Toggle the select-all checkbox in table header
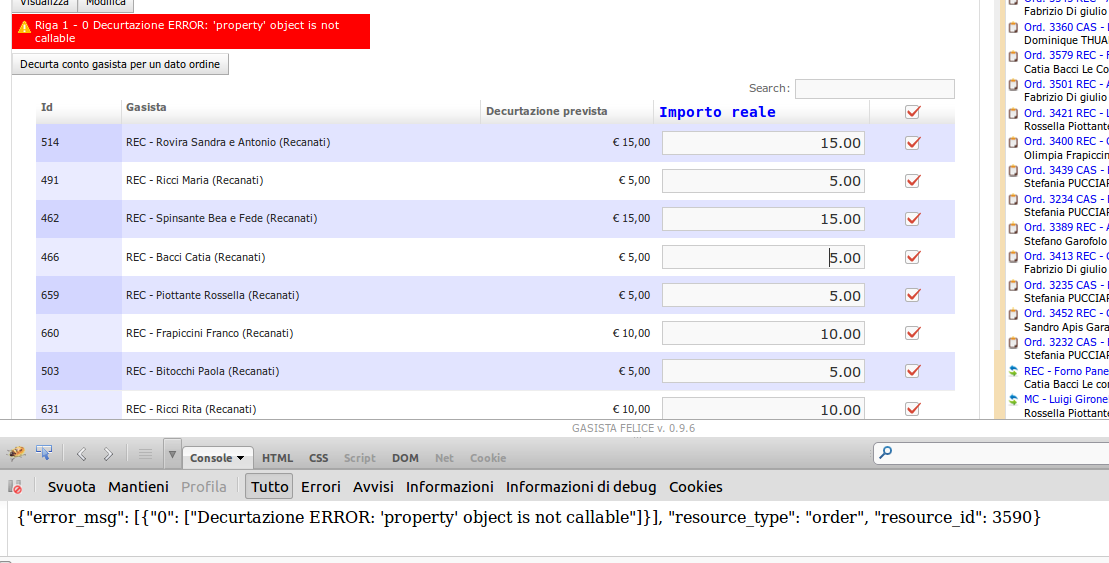This screenshot has height=563, width=1109. point(912,112)
